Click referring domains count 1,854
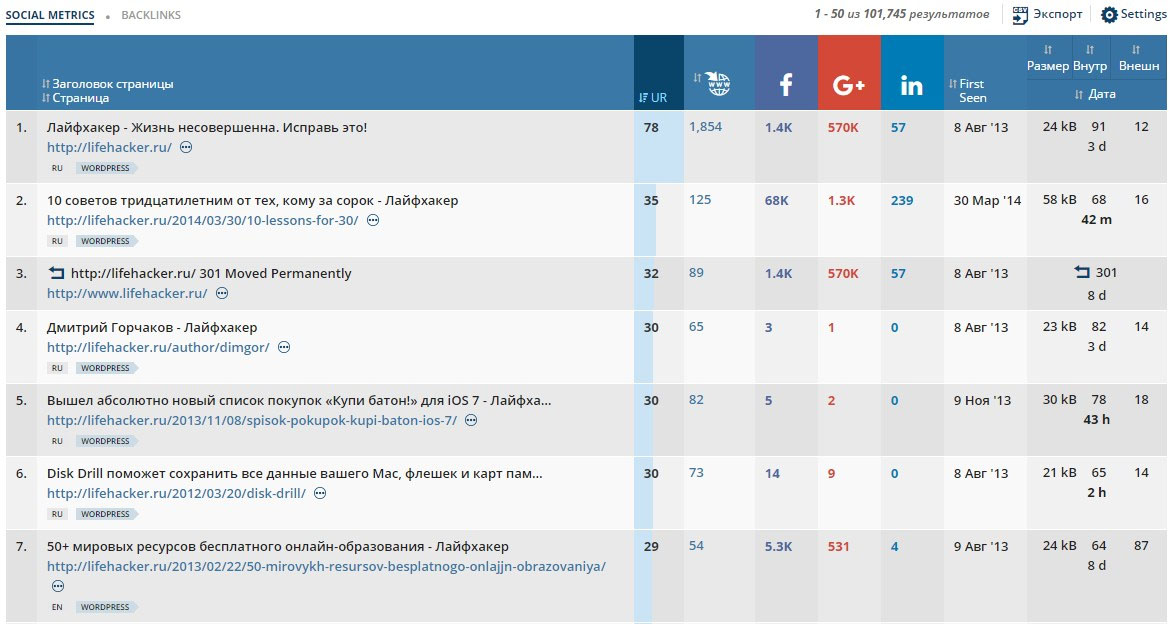1170x624 pixels. (x=705, y=127)
